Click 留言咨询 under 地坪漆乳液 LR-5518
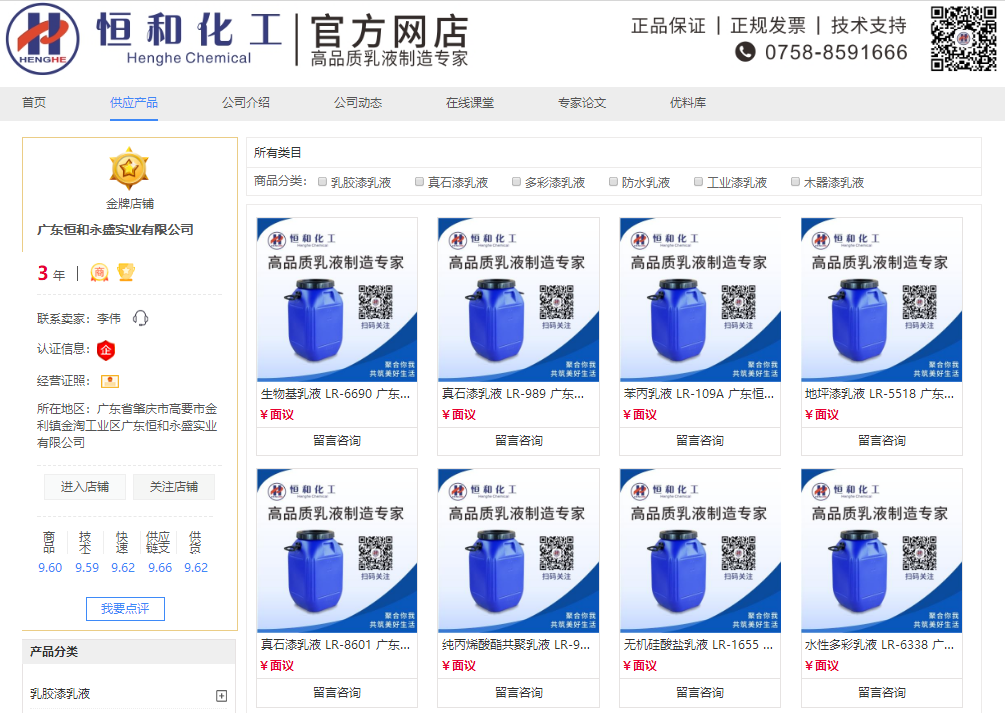Viewport: 1005px width, 713px height. coord(882,440)
